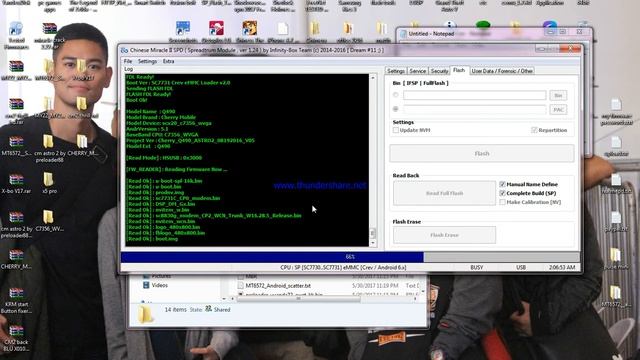Open the blue shortcut icon above the log
The width and height of the screenshot is (640, 360).
[183, 31]
